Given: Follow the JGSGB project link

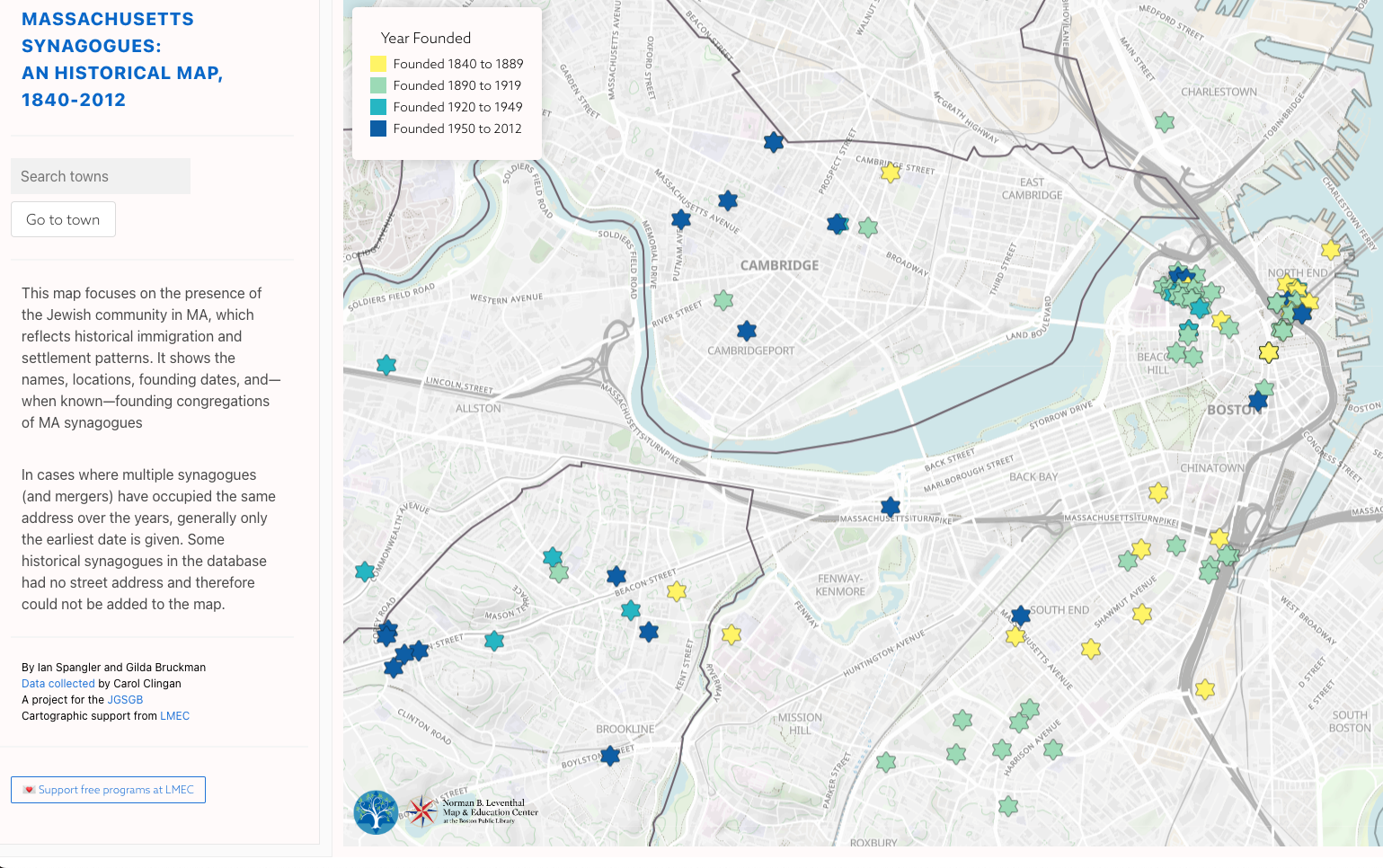Looking at the screenshot, I should click(x=125, y=700).
